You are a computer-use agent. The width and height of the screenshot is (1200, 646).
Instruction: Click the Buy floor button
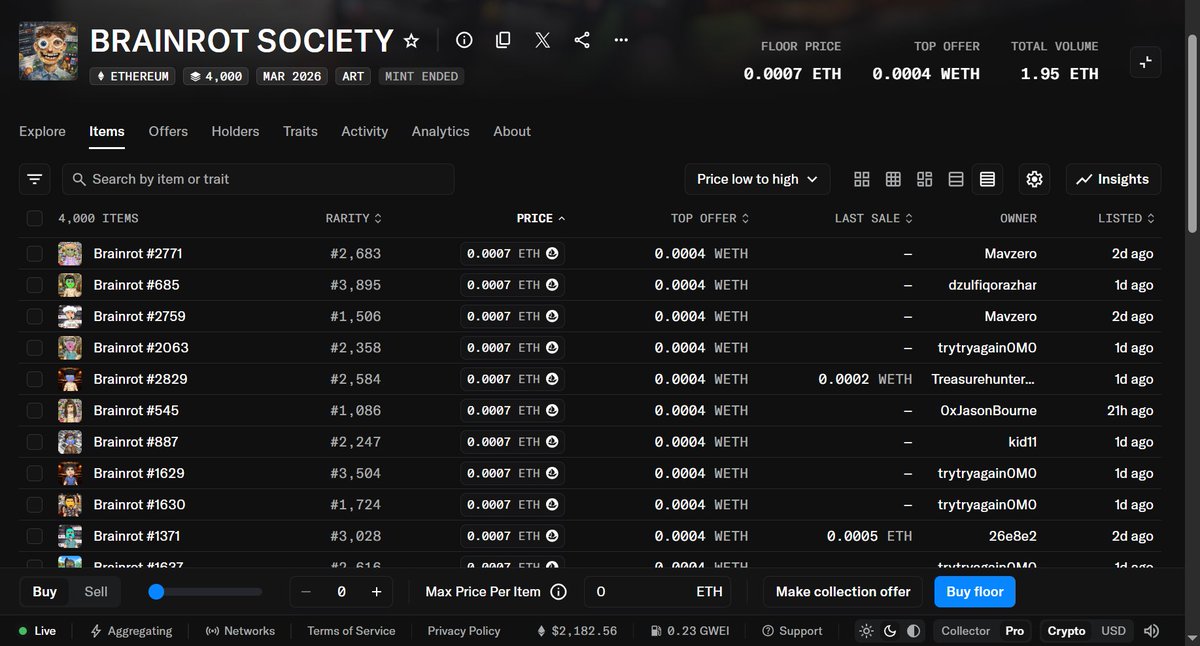[x=974, y=591]
